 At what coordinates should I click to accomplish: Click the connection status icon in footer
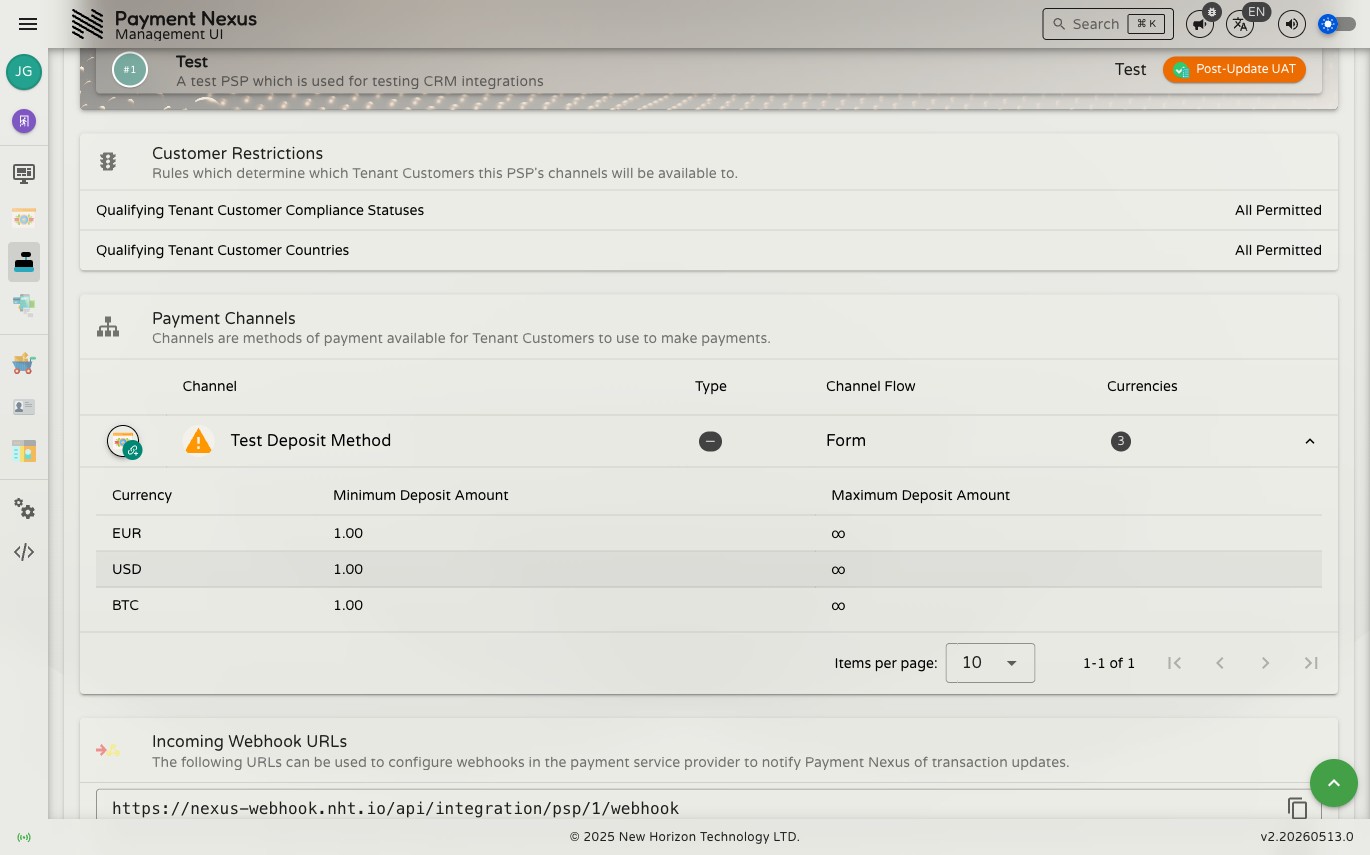[x=24, y=837]
